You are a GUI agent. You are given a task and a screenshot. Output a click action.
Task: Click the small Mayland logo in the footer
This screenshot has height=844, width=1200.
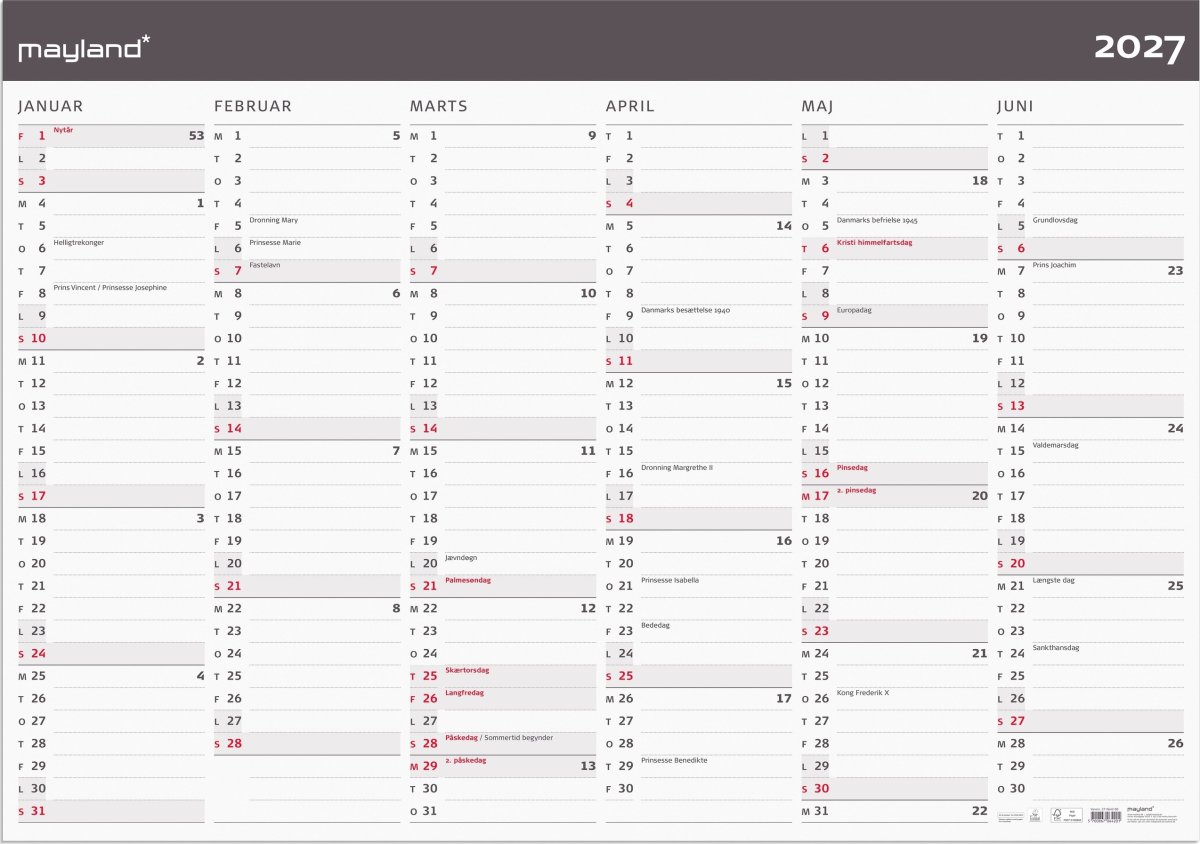[x=1140, y=809]
